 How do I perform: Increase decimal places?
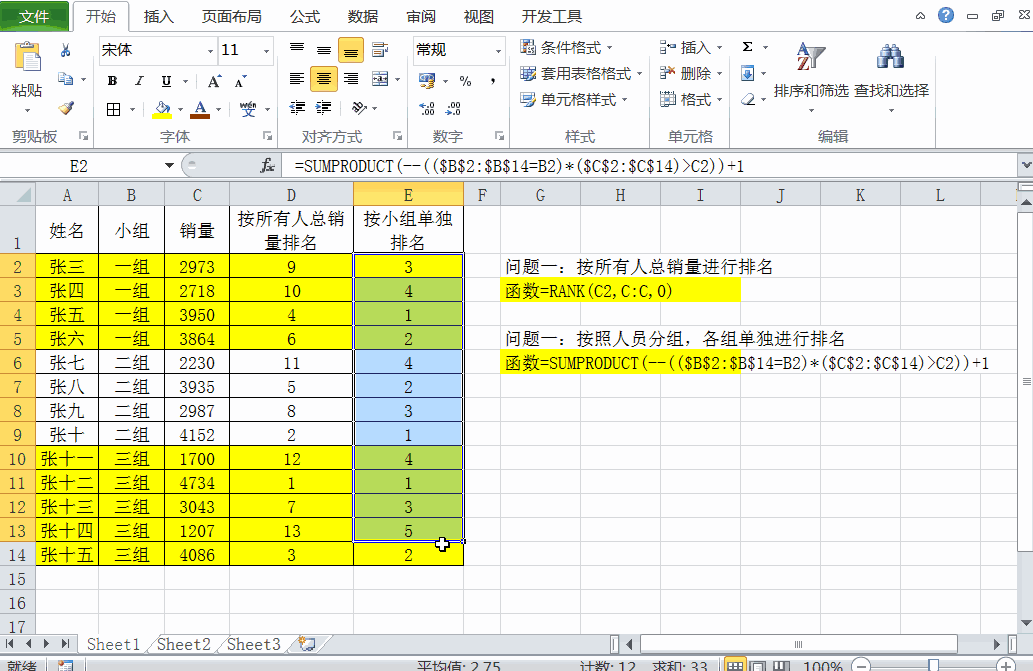point(427,109)
